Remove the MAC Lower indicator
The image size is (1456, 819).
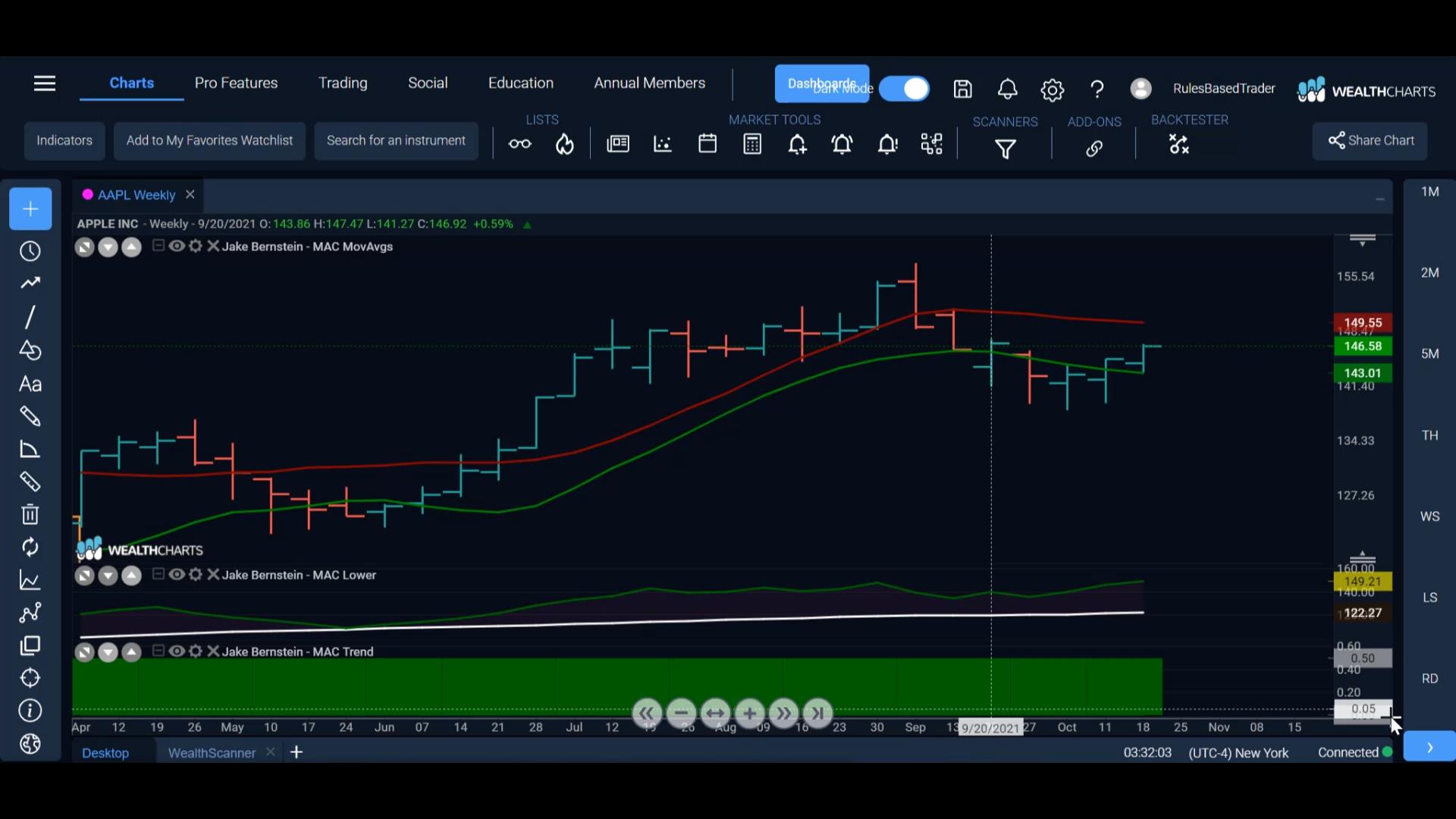213,574
